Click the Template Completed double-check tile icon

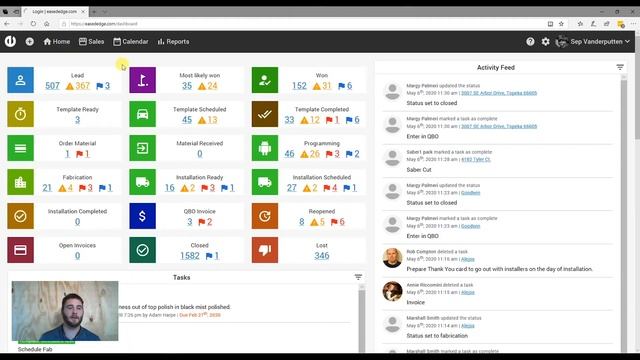[x=265, y=114]
